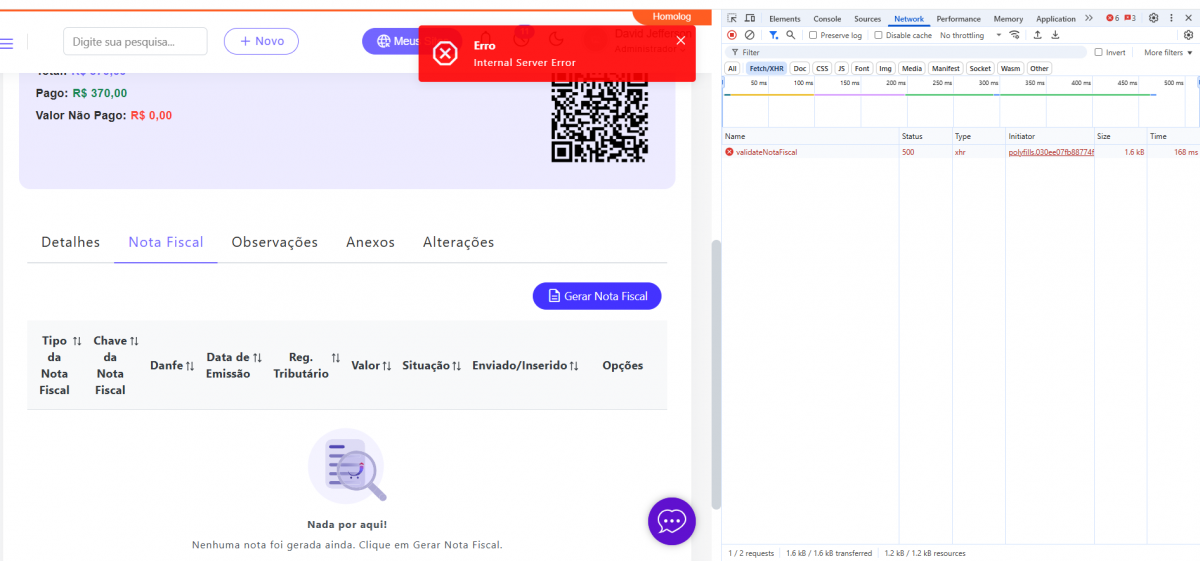Switch to the Observações tab
The height and width of the screenshot is (561, 1200).
(x=274, y=242)
